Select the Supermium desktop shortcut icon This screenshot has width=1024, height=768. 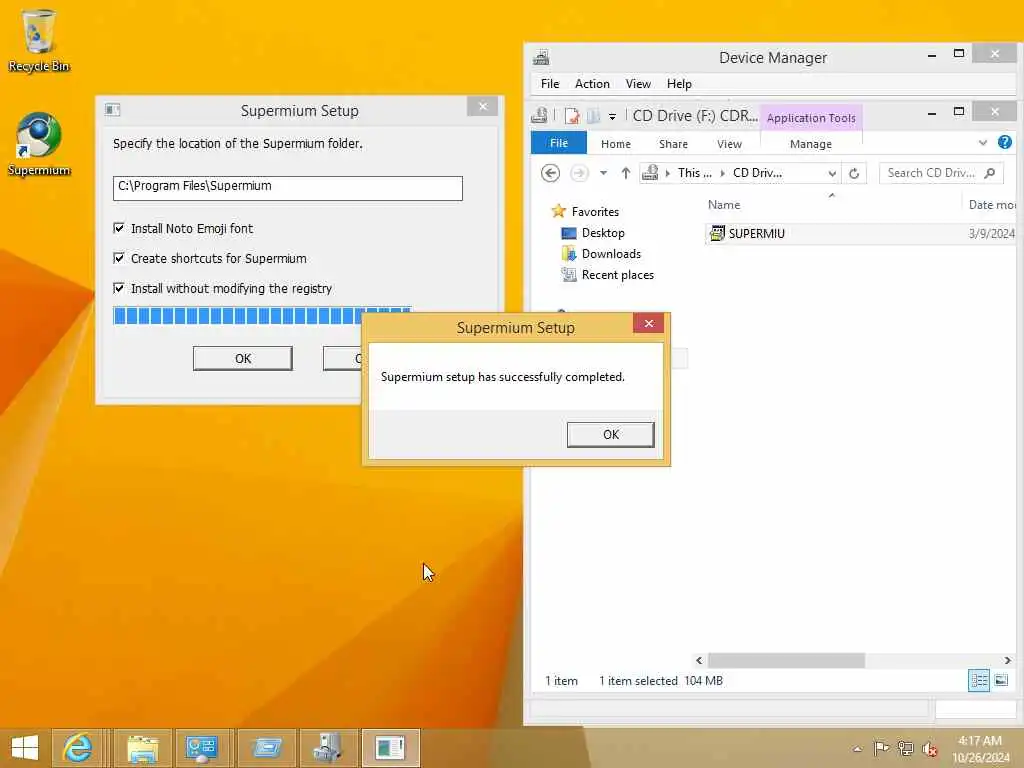(x=39, y=144)
